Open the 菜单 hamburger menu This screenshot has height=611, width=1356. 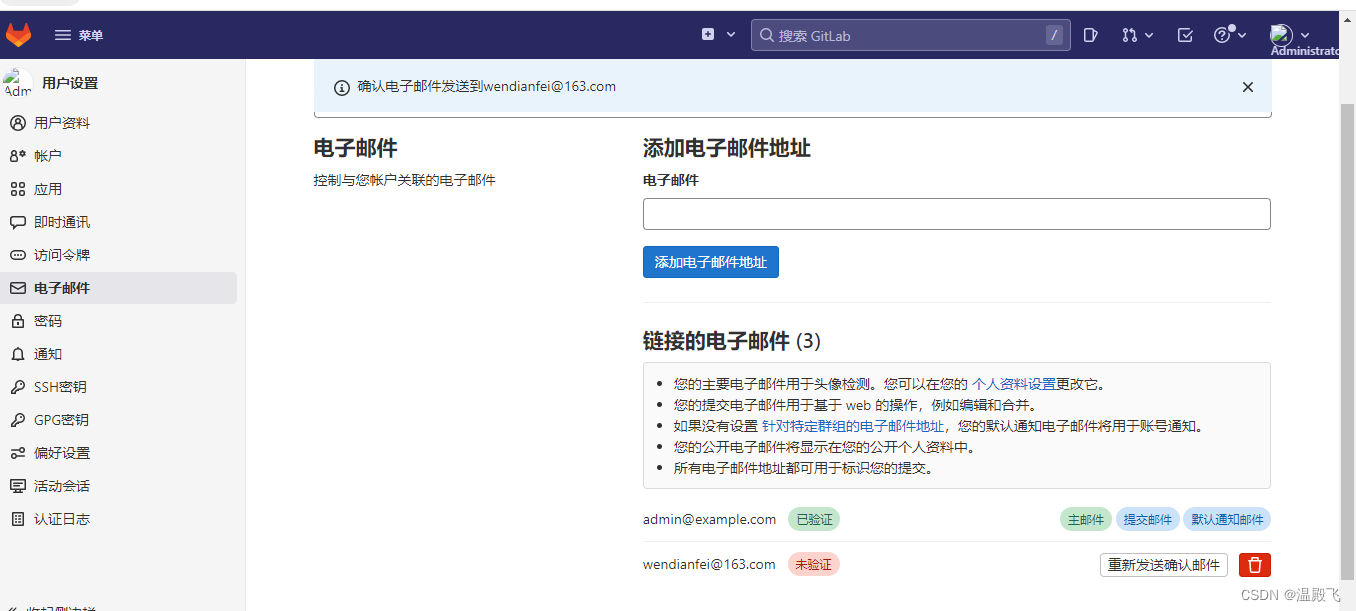[79, 35]
